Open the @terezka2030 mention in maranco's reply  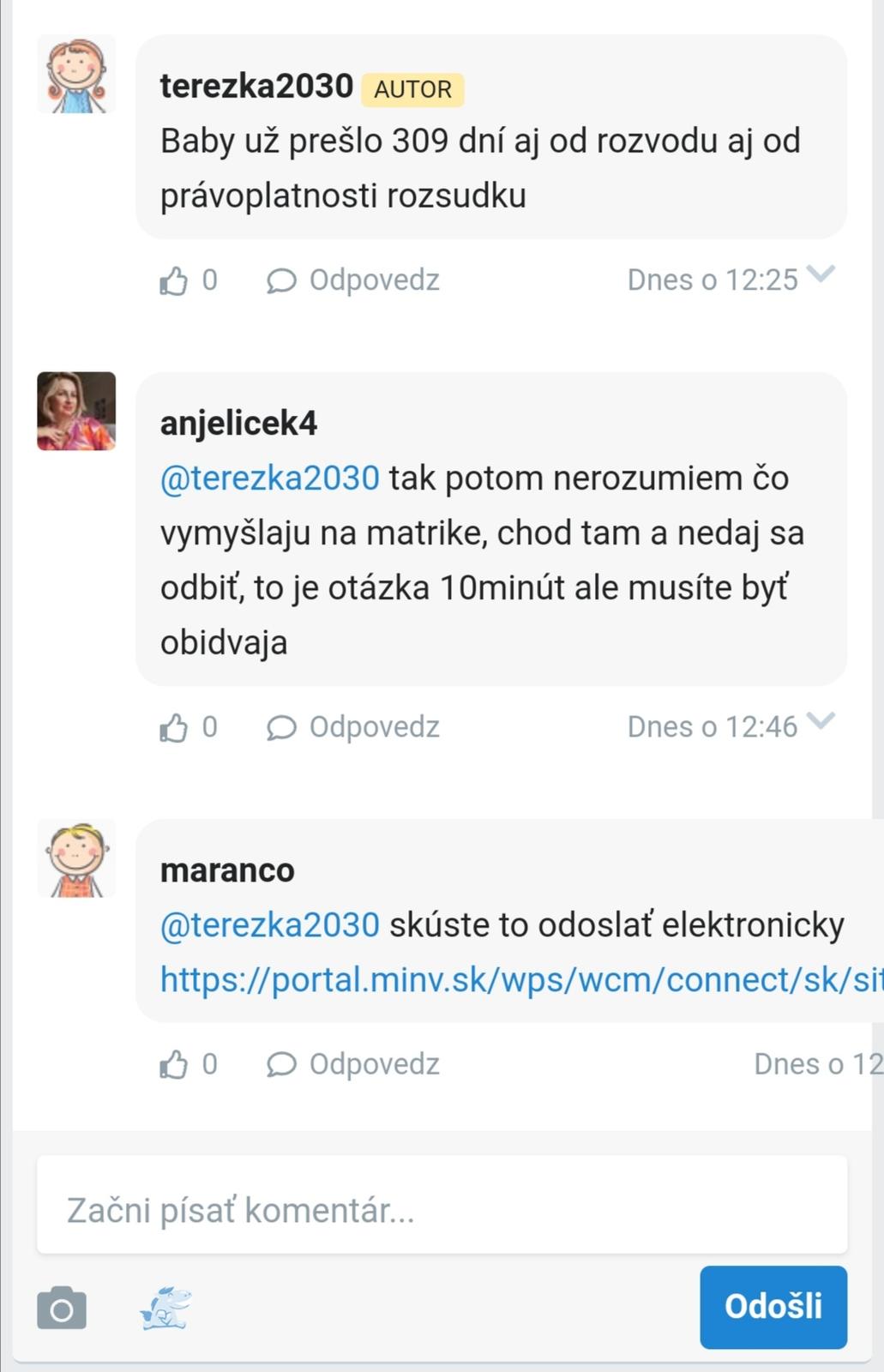pyautogui.click(x=269, y=924)
